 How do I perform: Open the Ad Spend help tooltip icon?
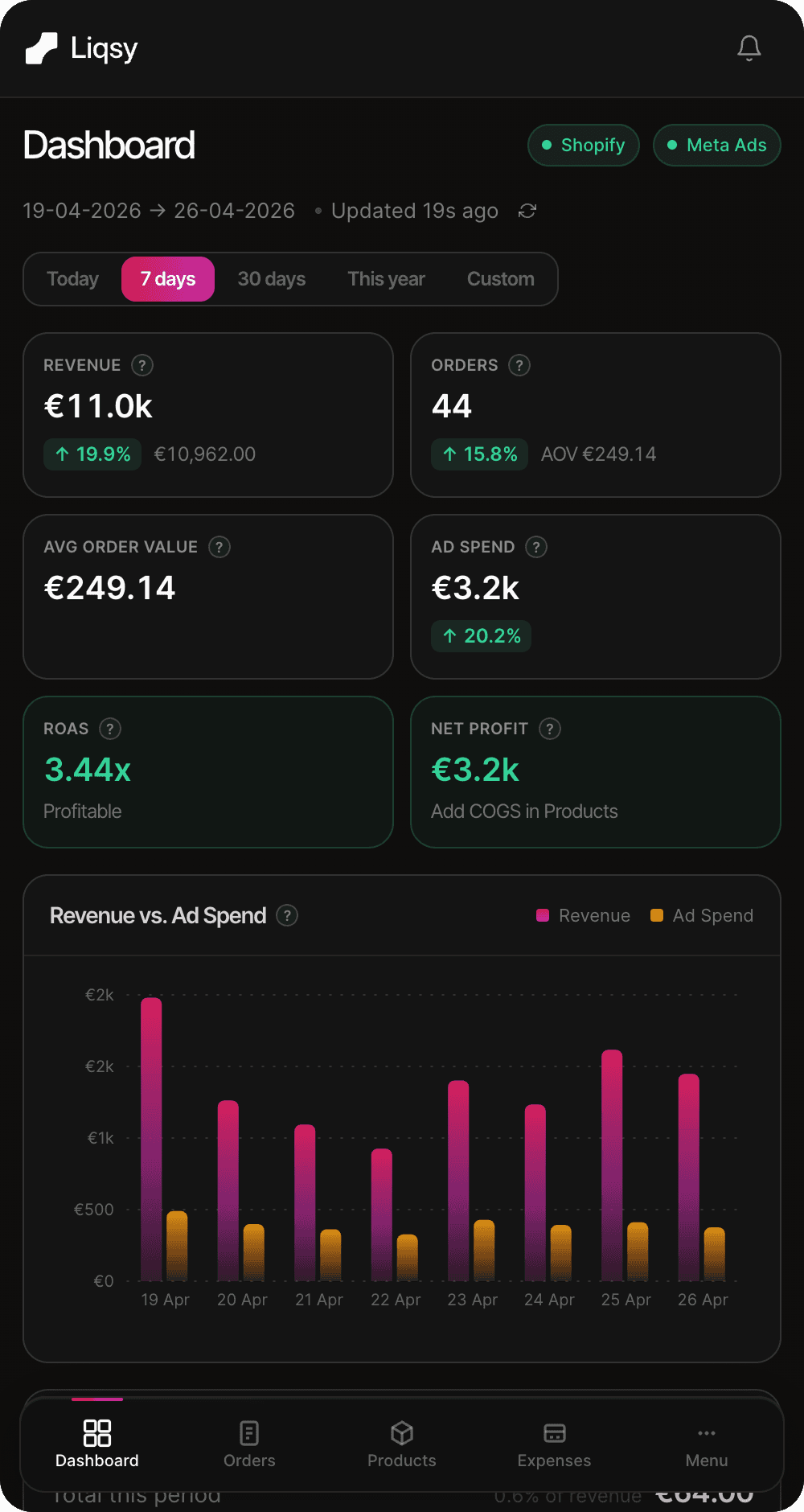click(536, 547)
